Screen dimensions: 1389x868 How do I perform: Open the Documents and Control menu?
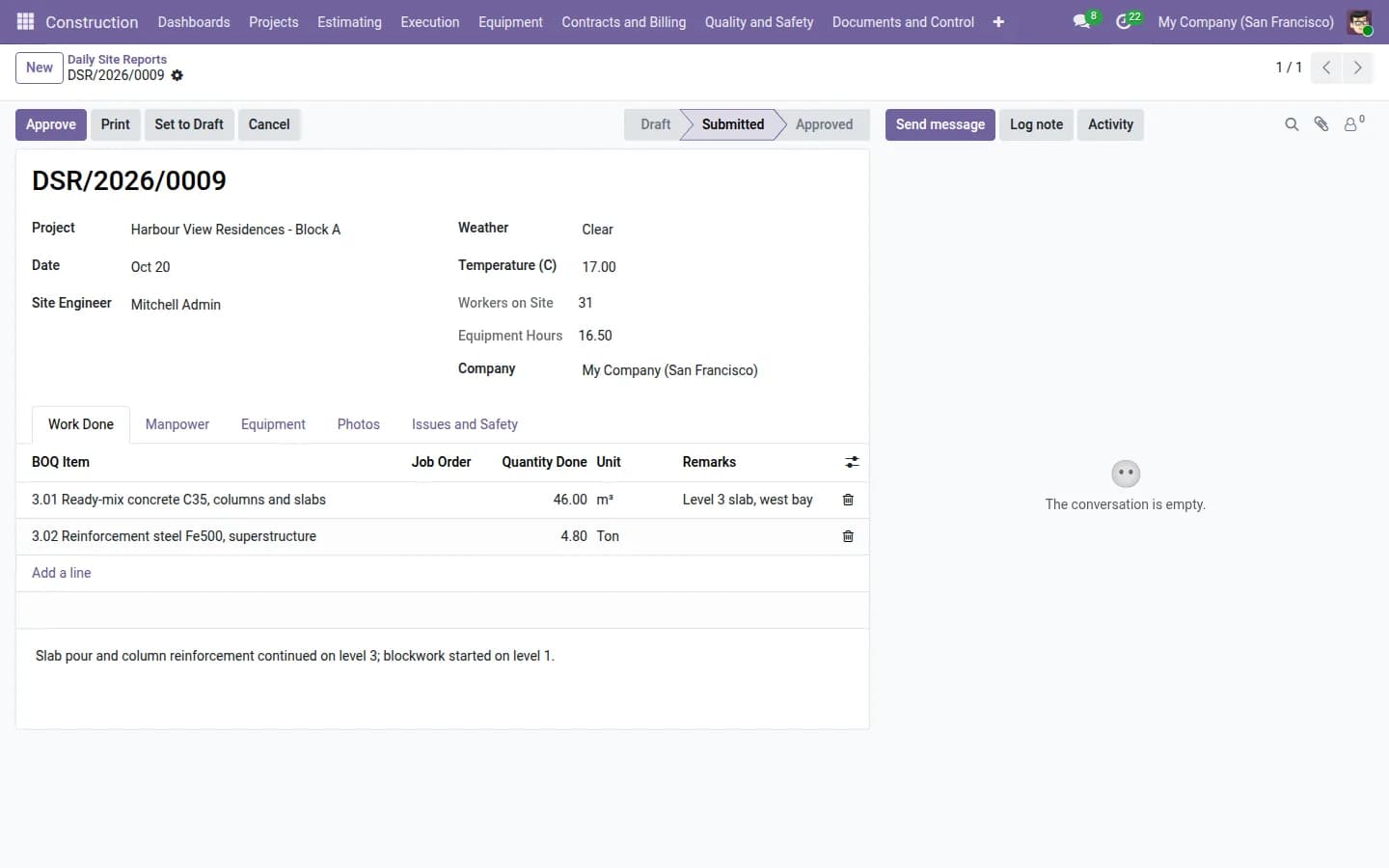pyautogui.click(x=903, y=21)
